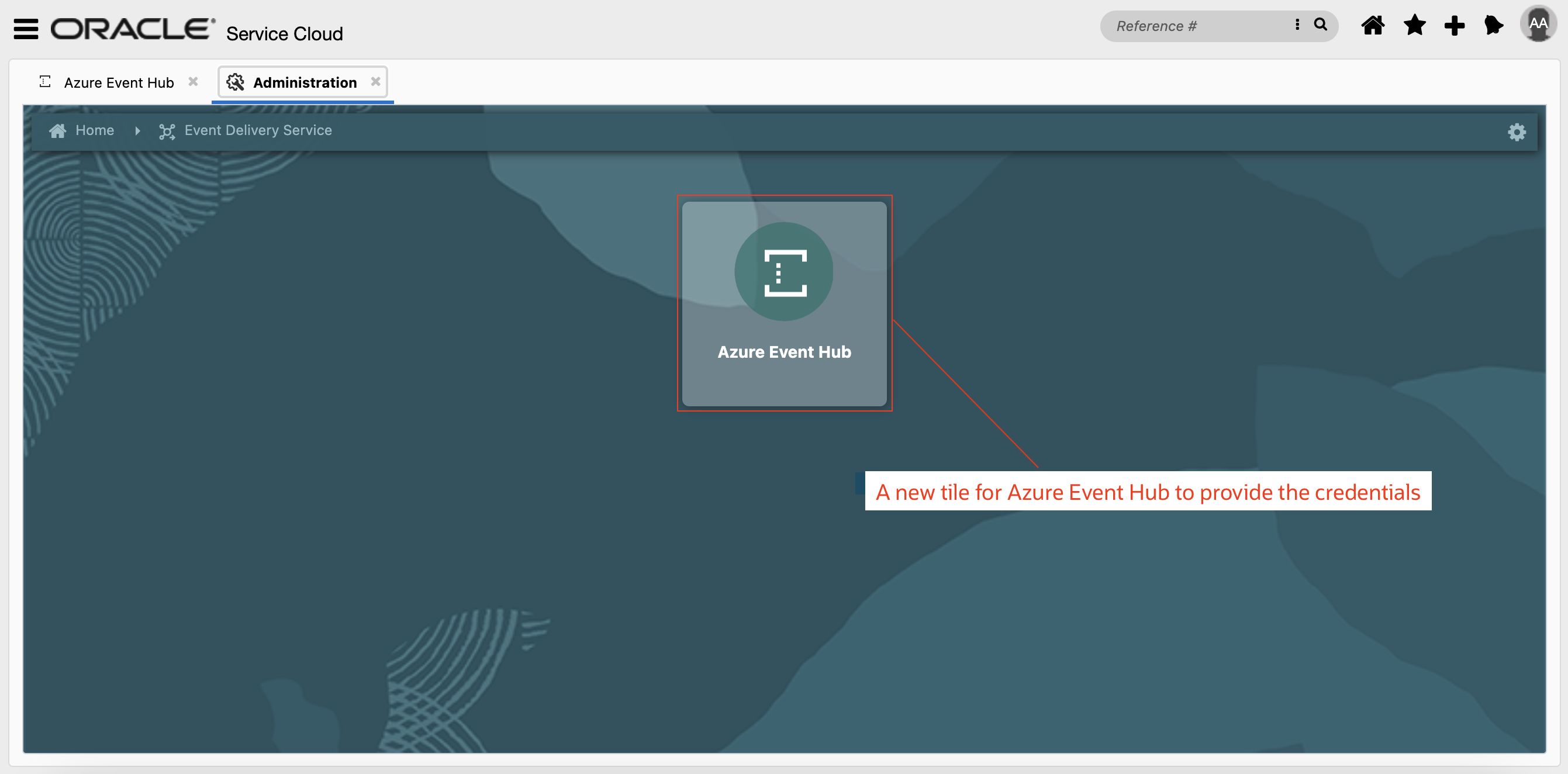Screen dimensions: 1568x774
Task: Go to Home breadcrumb link
Action: (x=94, y=130)
